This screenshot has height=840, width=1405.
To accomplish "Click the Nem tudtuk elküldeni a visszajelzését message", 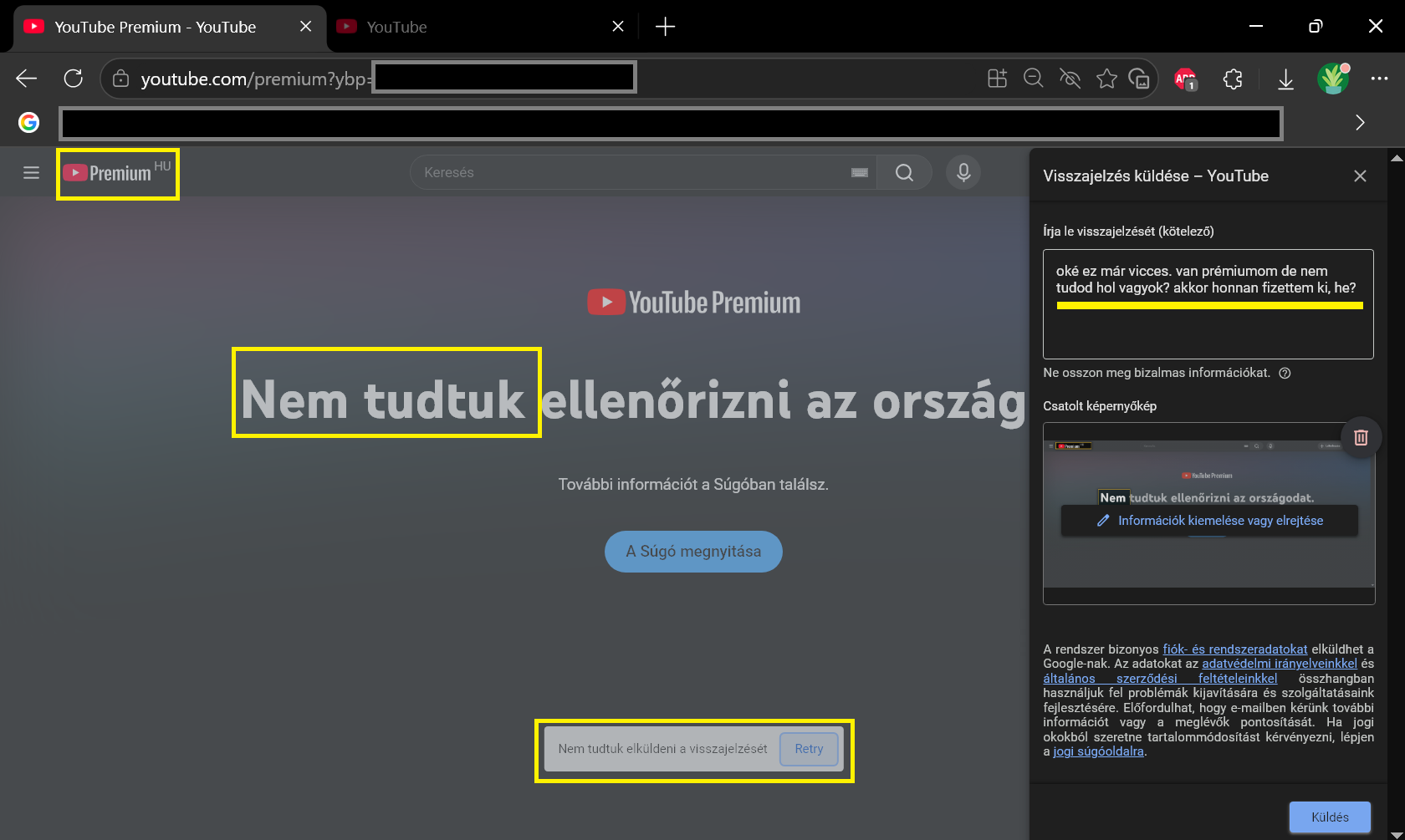I will tap(662, 749).
